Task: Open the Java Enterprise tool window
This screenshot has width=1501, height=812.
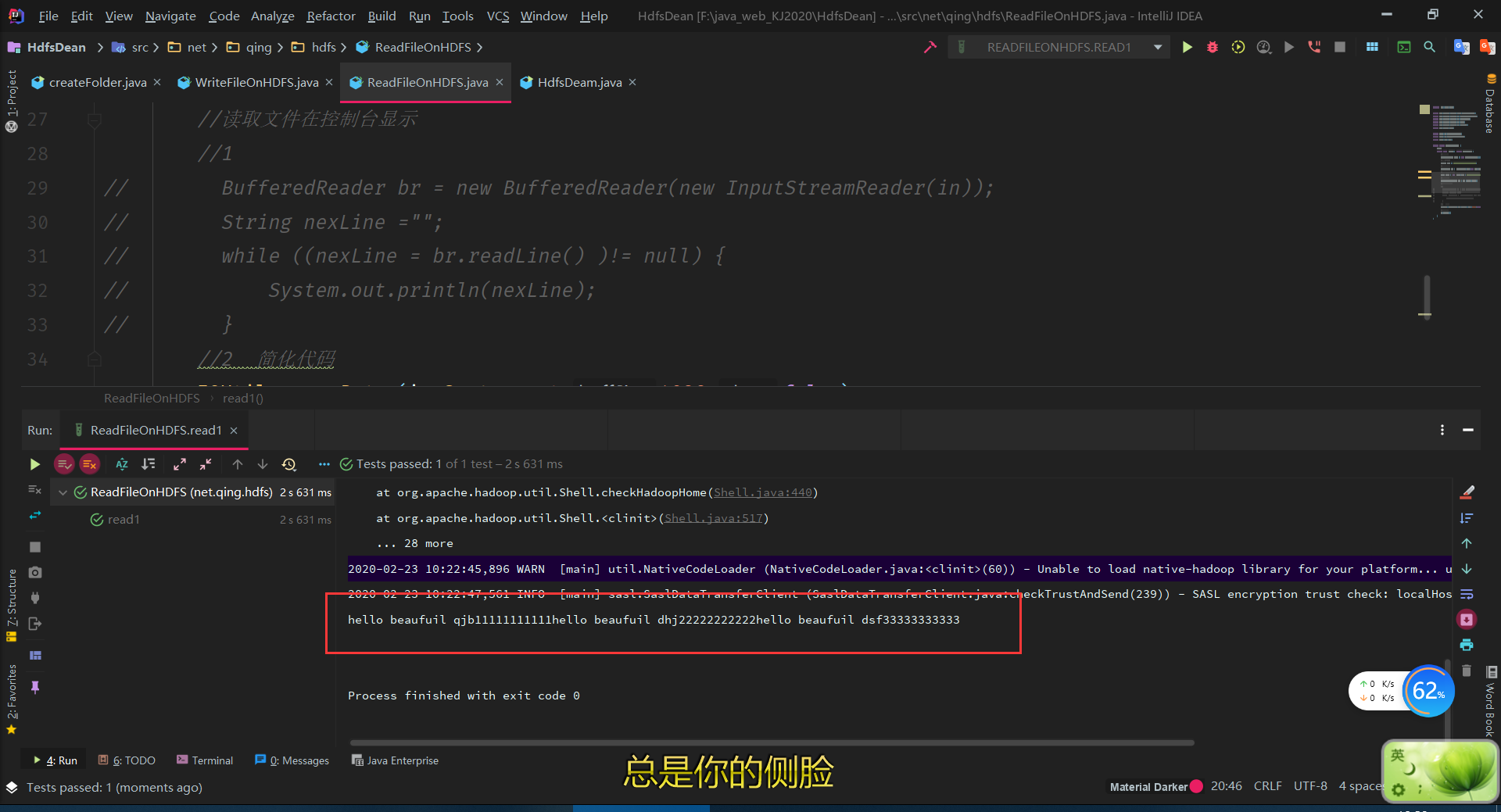Action: pyautogui.click(x=396, y=760)
